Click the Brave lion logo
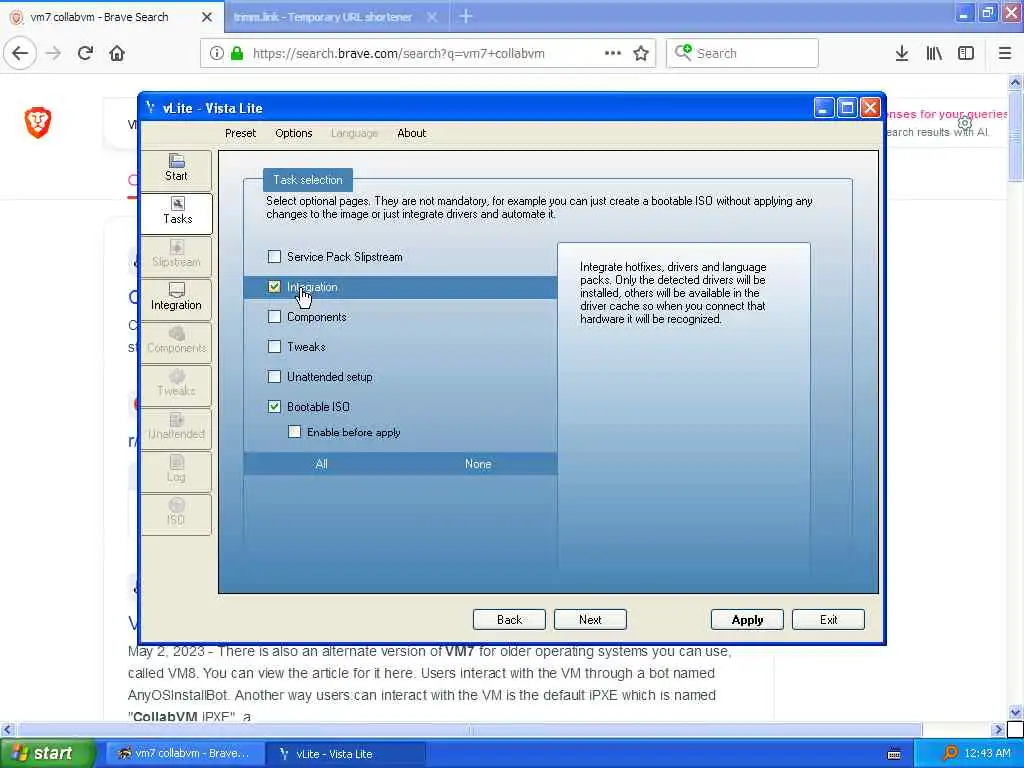The image size is (1024, 768). 38,122
